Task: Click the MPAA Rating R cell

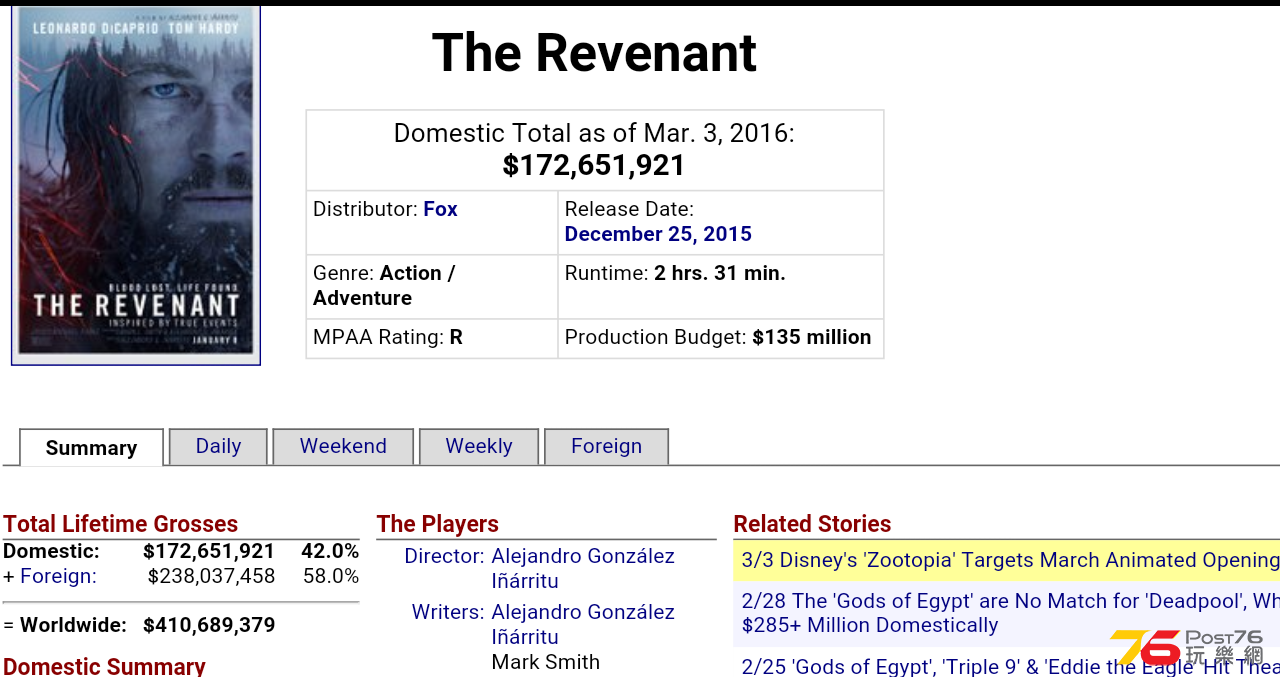Action: click(432, 338)
